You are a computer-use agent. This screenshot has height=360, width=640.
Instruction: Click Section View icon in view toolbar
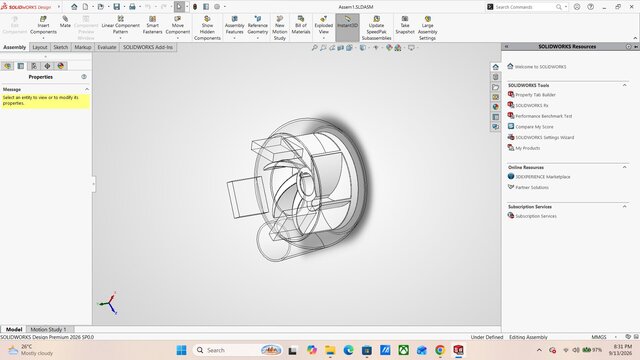[340, 48]
